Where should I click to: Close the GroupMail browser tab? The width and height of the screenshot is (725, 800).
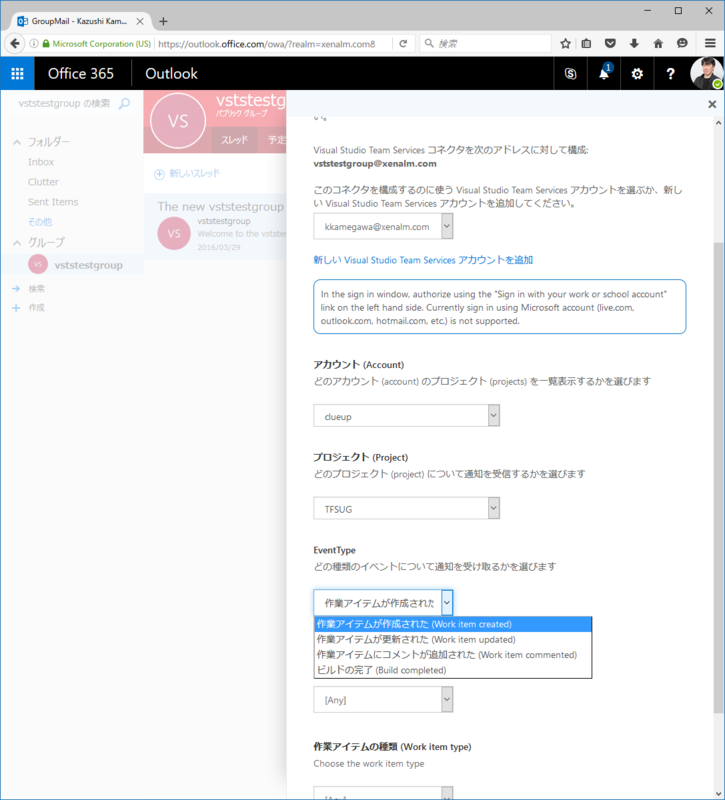point(140,21)
